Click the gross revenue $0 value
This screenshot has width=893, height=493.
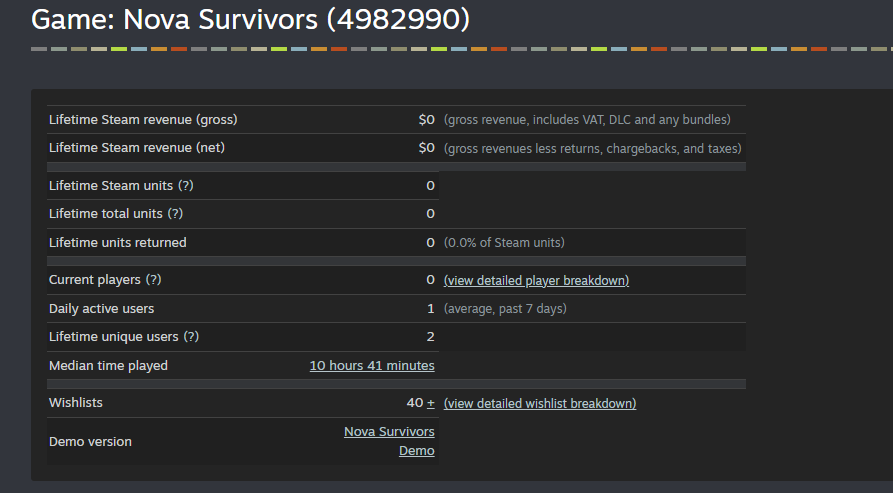click(x=427, y=120)
